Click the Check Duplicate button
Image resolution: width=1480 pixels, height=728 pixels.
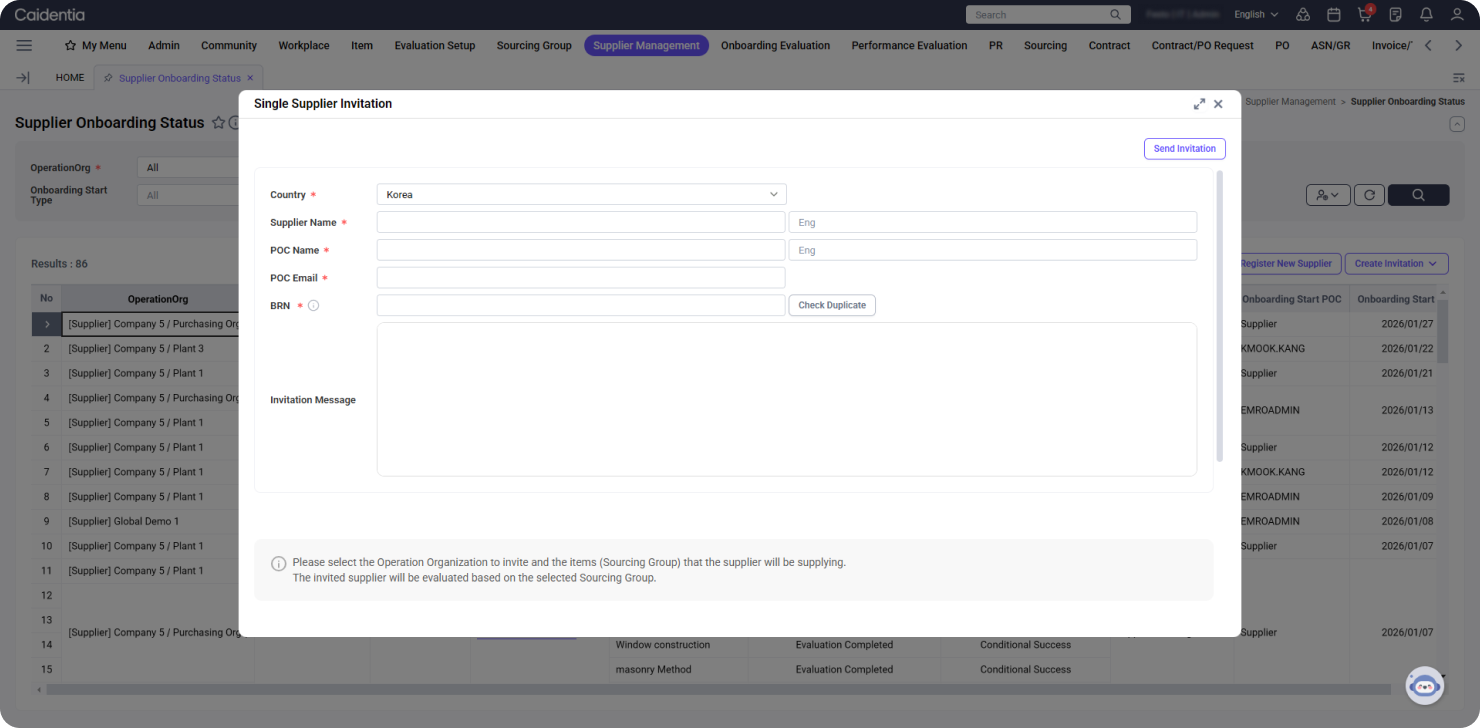tap(832, 305)
